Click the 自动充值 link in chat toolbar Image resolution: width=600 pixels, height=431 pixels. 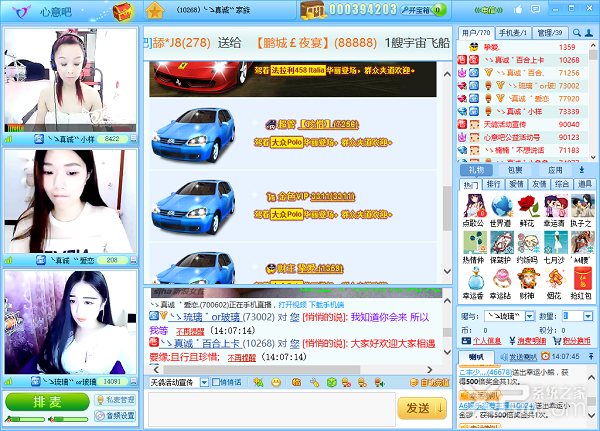pyautogui.click(x=434, y=382)
